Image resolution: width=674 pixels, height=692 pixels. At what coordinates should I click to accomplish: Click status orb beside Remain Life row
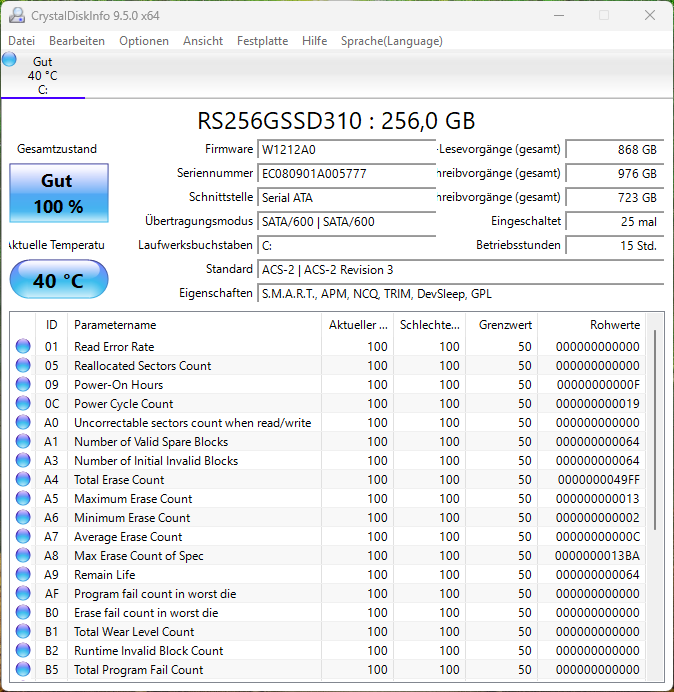click(23, 575)
